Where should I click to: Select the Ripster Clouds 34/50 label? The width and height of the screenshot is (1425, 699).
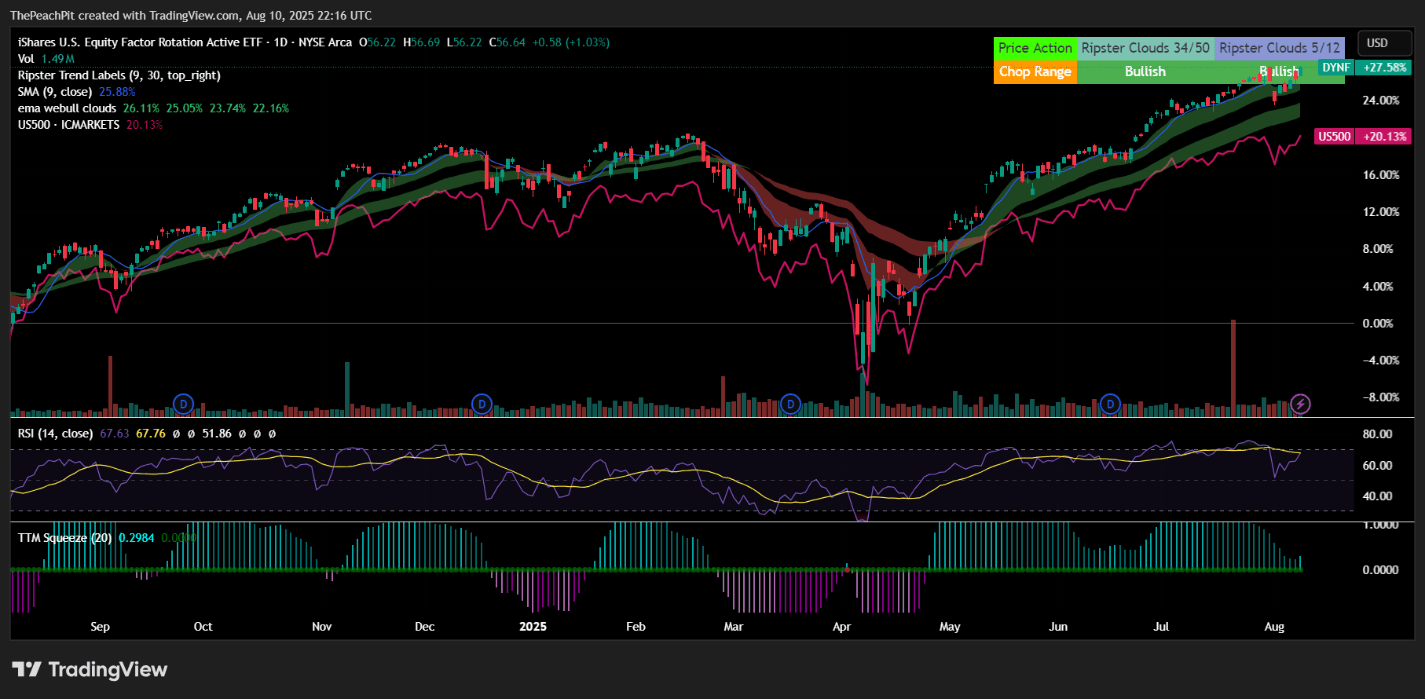click(x=1144, y=47)
